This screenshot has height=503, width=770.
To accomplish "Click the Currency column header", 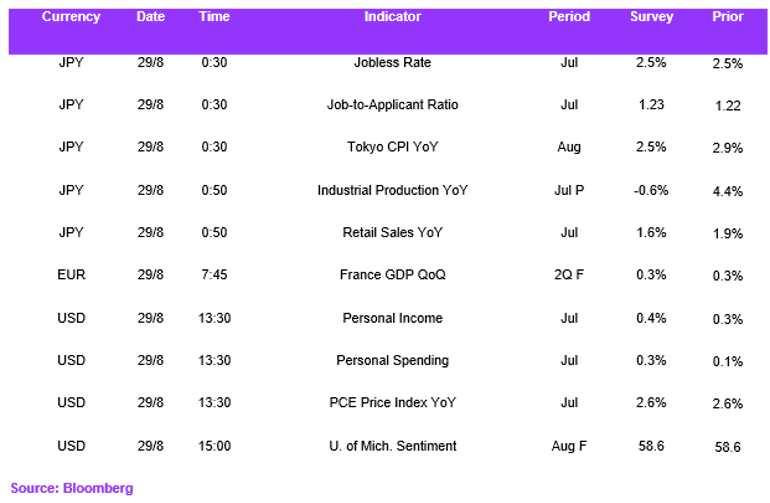I will [x=71, y=17].
